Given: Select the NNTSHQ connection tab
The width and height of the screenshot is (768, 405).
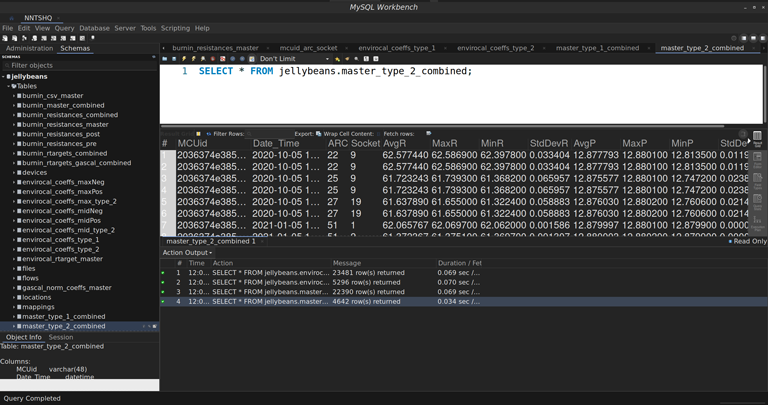Looking at the screenshot, I should (x=38, y=18).
